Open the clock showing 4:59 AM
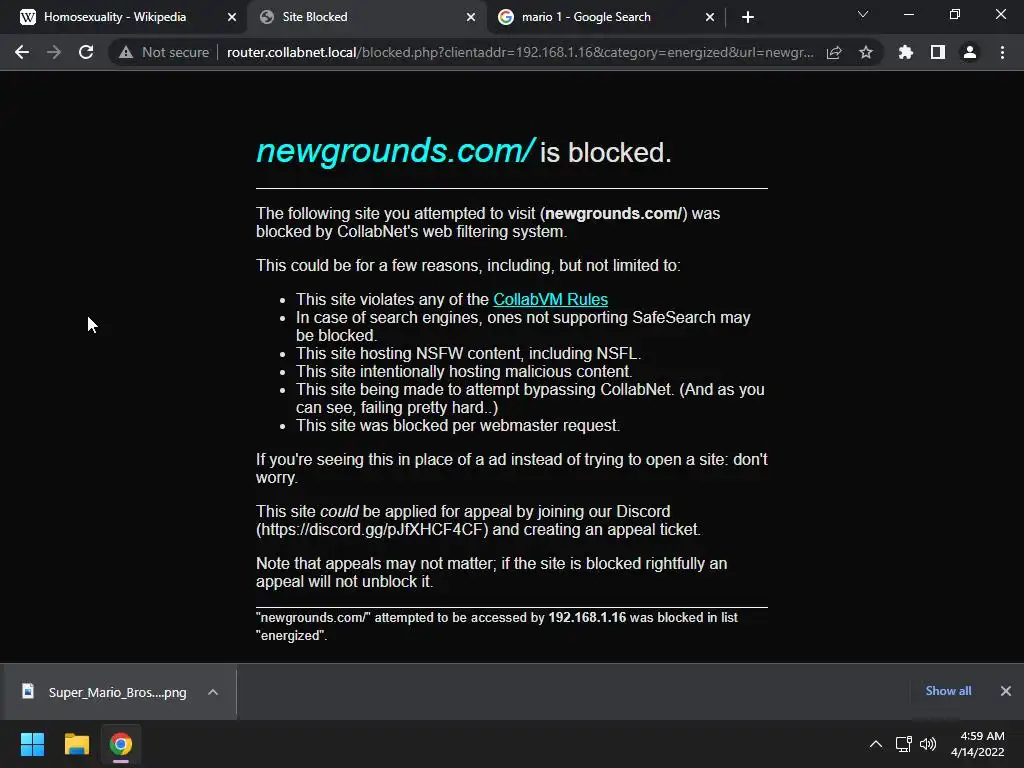Screen dimensions: 1024x768 click(978, 744)
